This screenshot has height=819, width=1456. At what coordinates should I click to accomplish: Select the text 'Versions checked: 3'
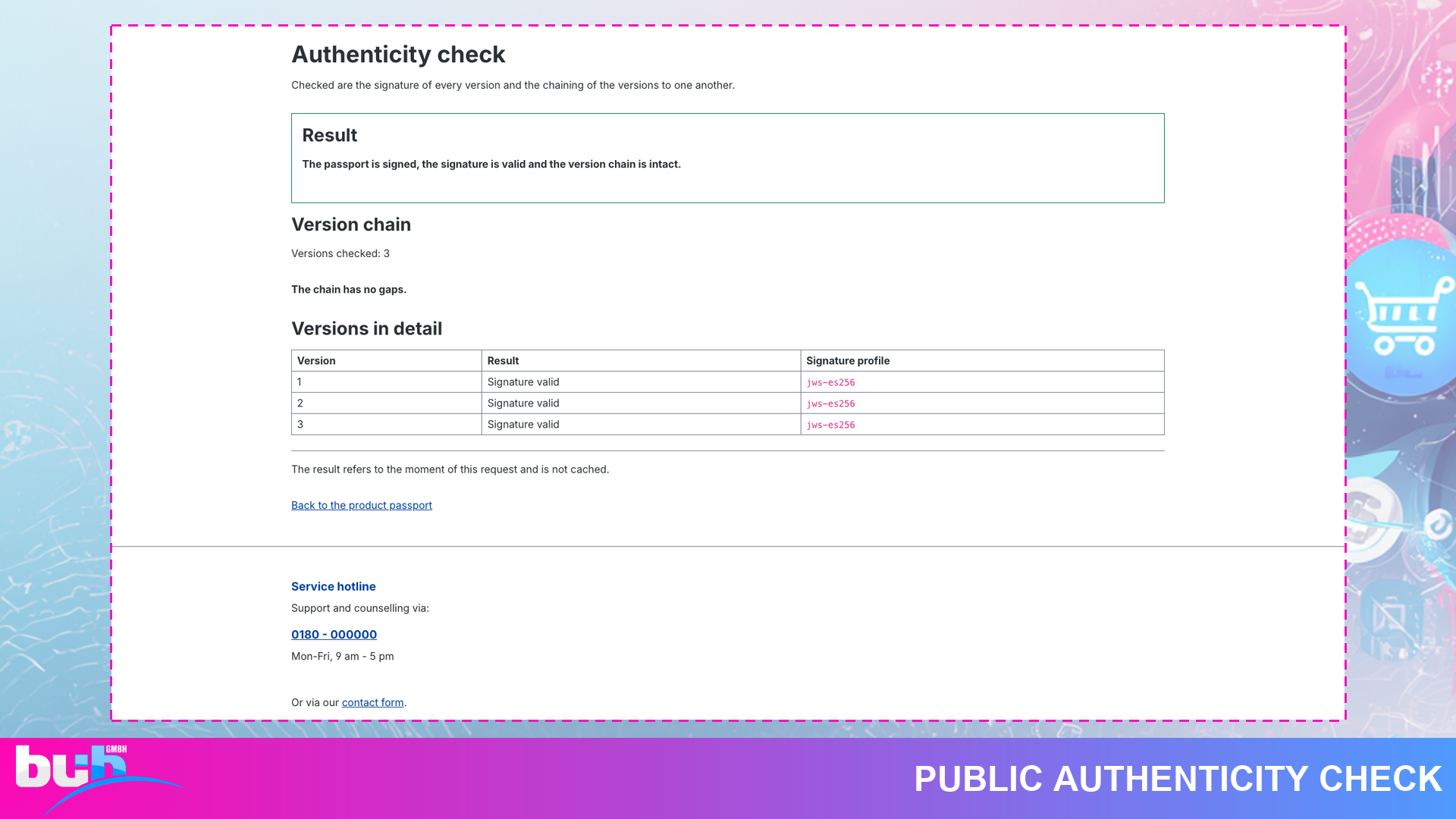point(340,253)
